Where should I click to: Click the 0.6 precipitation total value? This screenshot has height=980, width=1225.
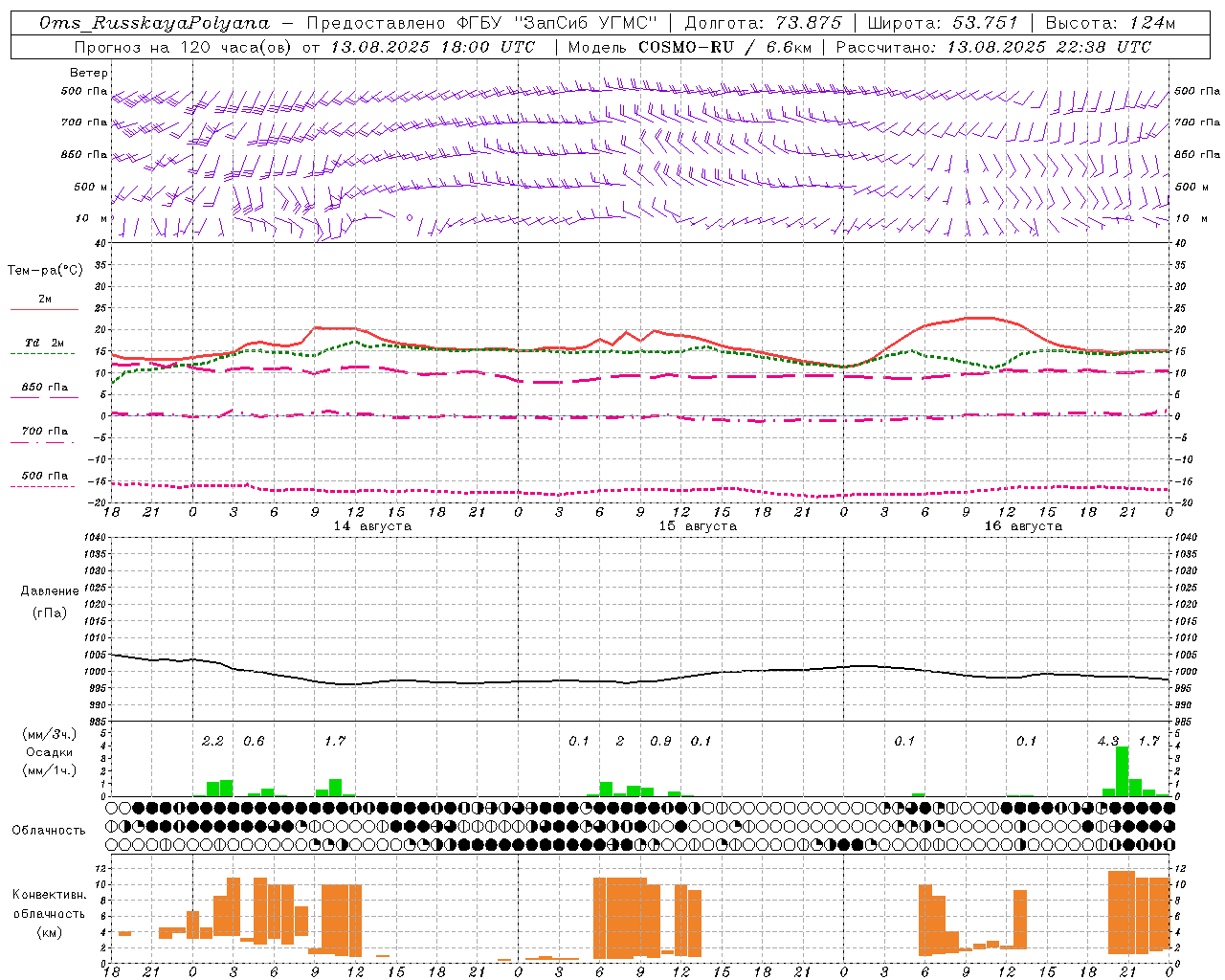click(x=254, y=741)
